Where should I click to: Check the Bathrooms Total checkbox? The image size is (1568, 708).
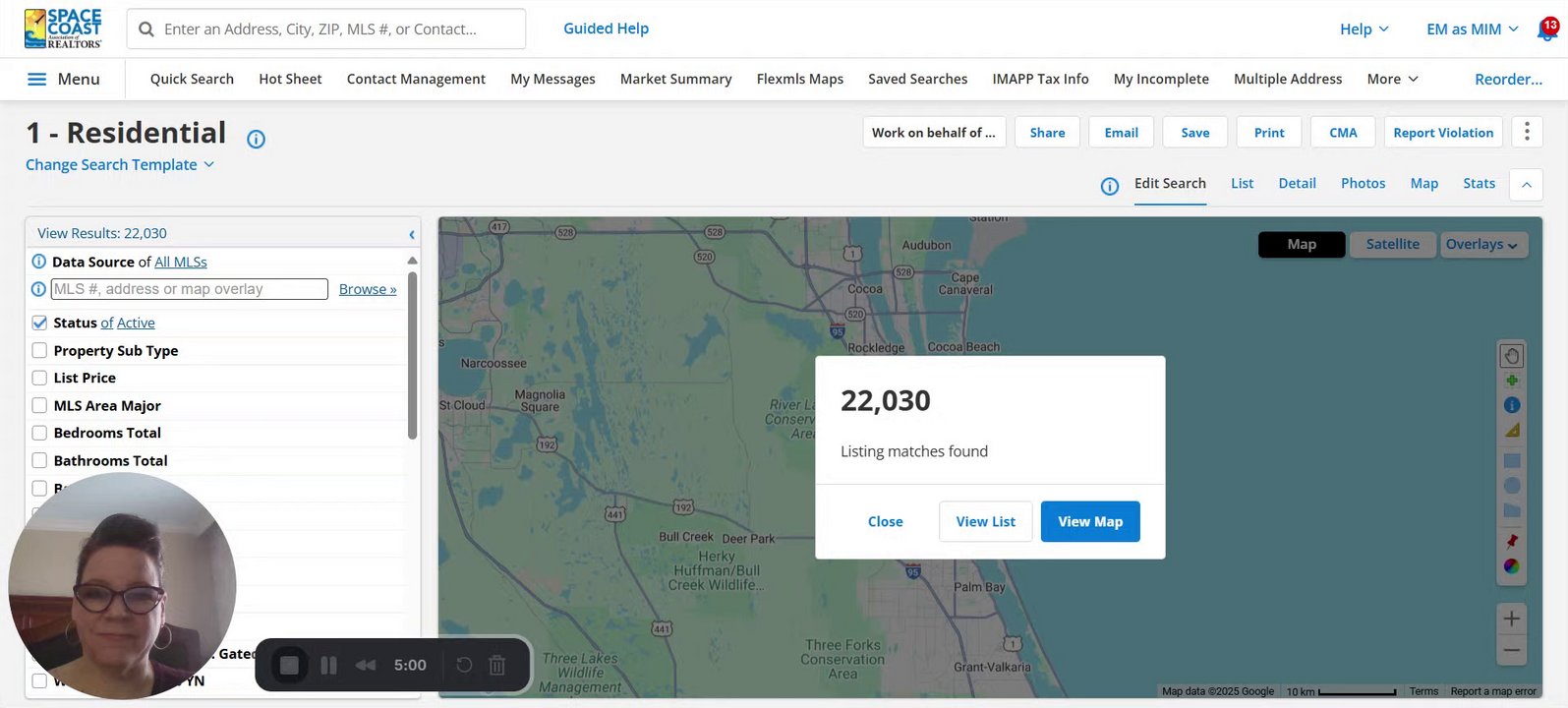click(x=39, y=460)
